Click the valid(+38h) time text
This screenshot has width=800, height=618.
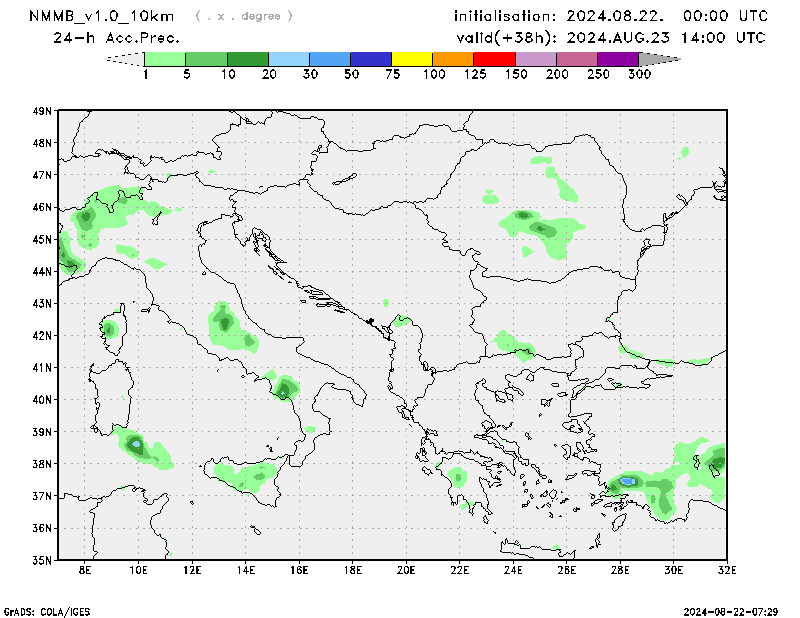pyautogui.click(x=609, y=38)
